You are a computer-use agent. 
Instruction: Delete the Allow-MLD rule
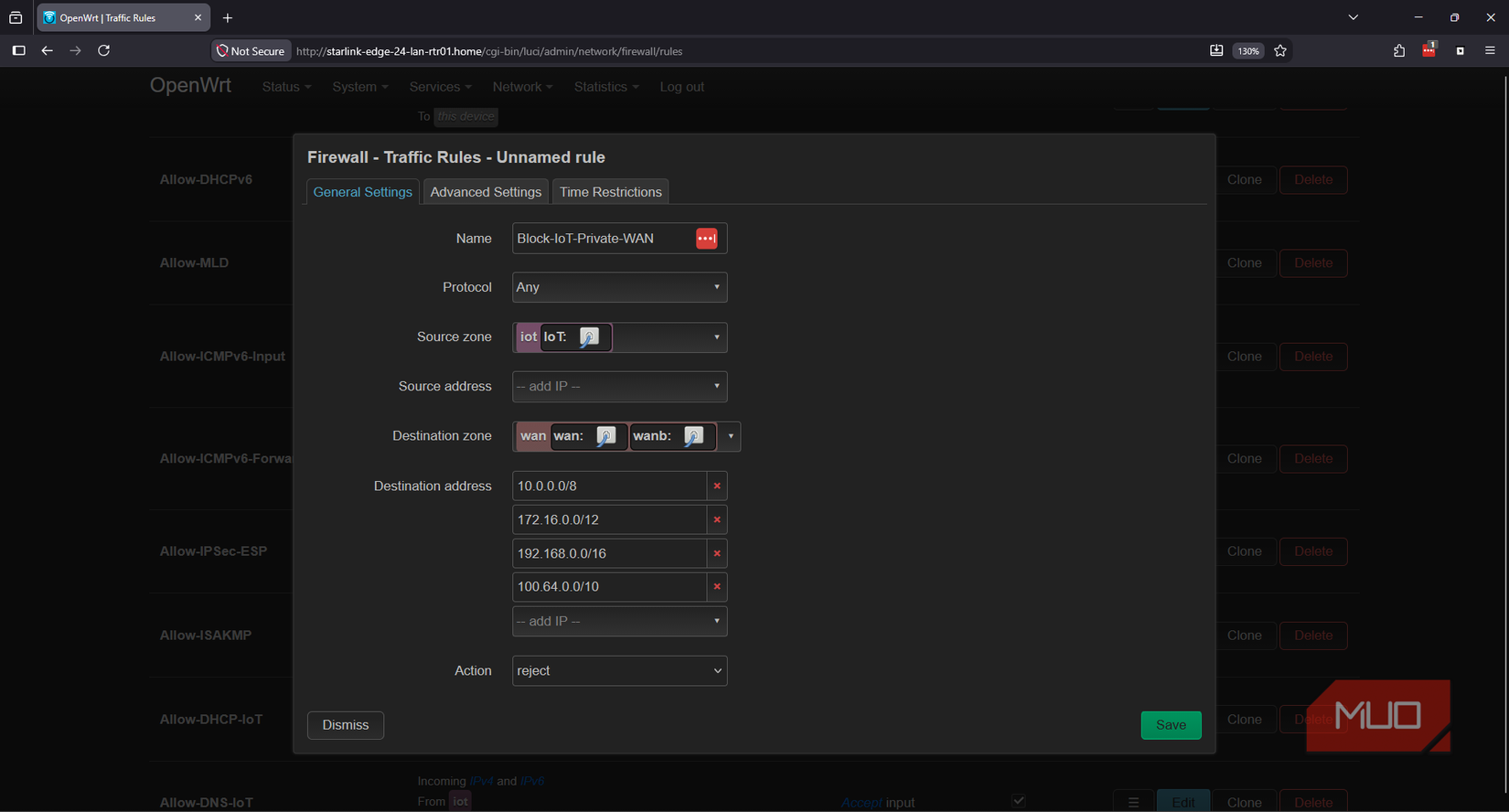[x=1313, y=263]
